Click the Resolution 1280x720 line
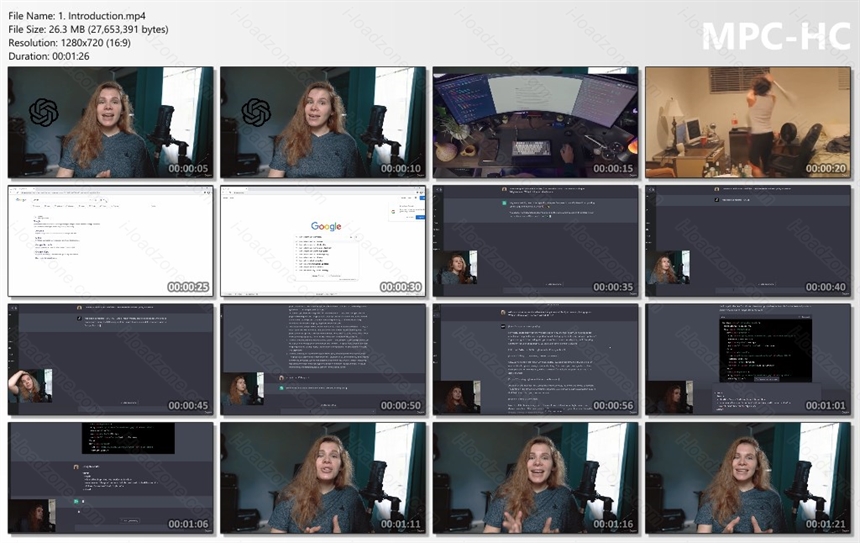 pos(70,42)
